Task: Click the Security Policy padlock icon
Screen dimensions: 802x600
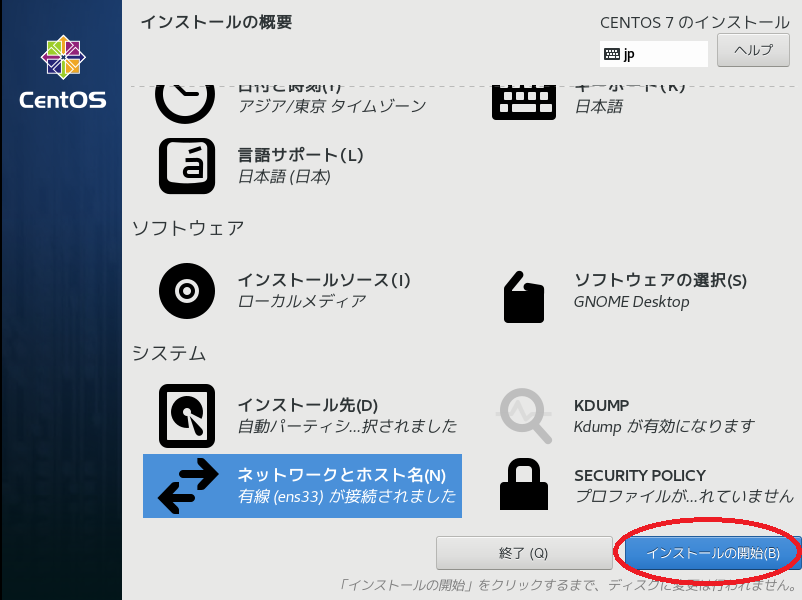Action: [524, 484]
